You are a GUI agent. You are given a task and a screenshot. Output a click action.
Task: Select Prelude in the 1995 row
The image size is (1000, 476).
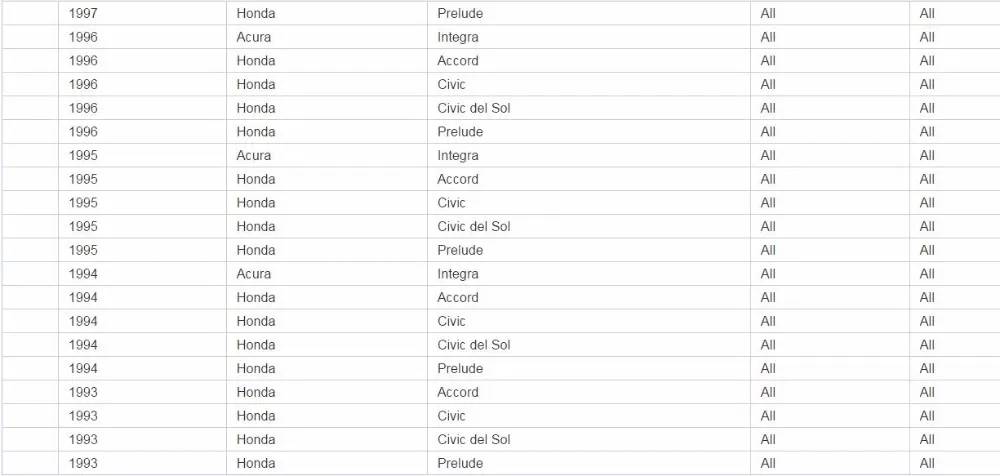459,250
